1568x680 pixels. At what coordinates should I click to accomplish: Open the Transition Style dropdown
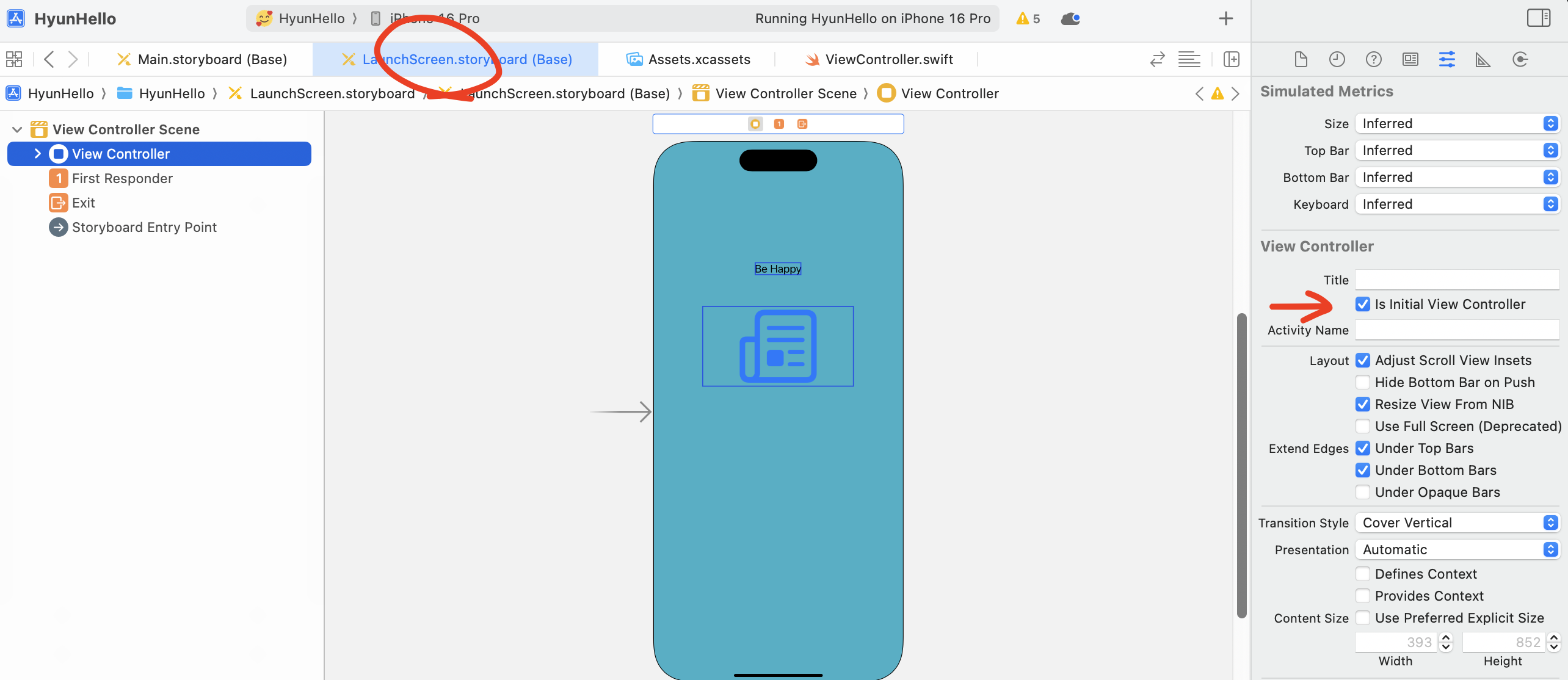click(x=1456, y=523)
